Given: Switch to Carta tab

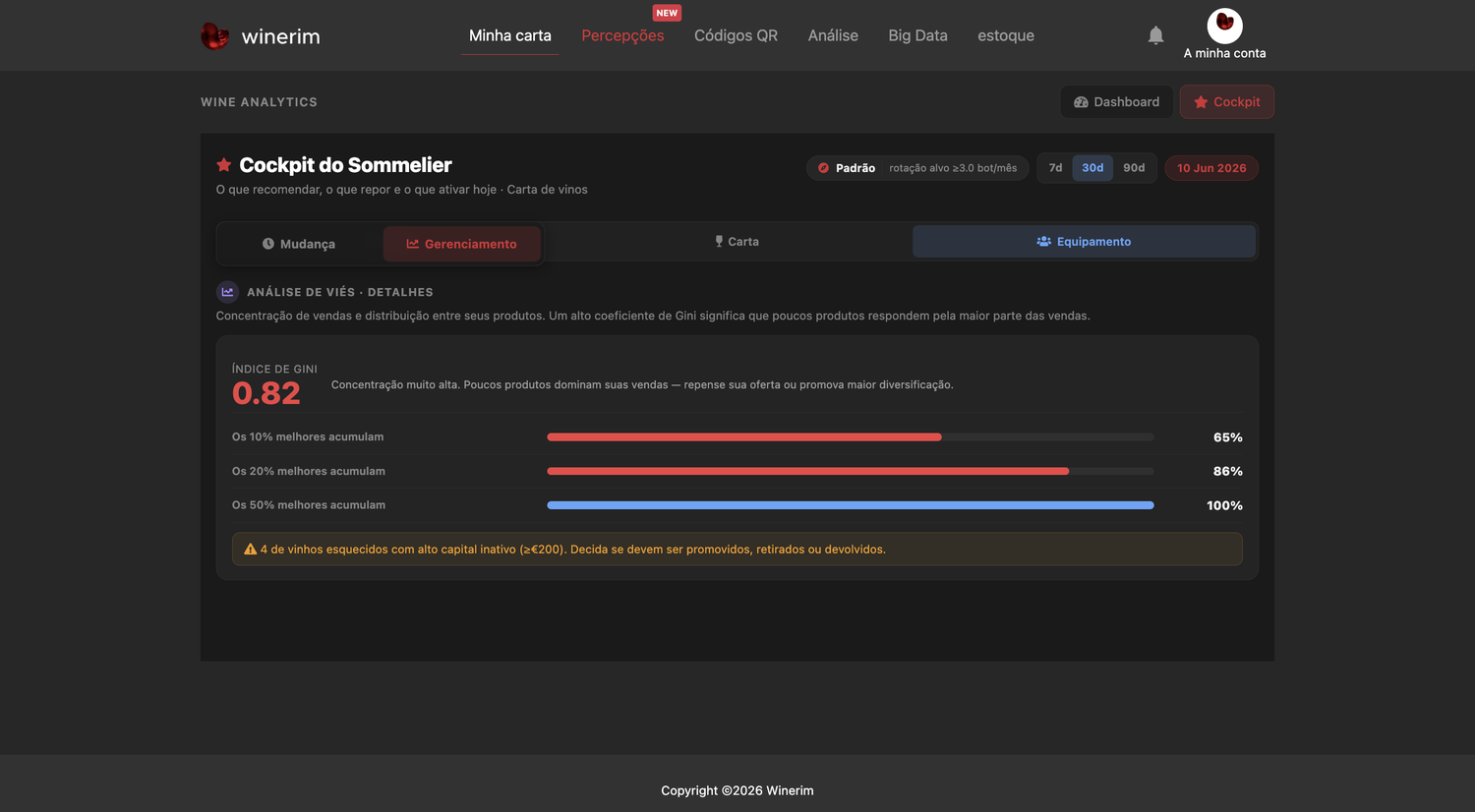Looking at the screenshot, I should [737, 242].
